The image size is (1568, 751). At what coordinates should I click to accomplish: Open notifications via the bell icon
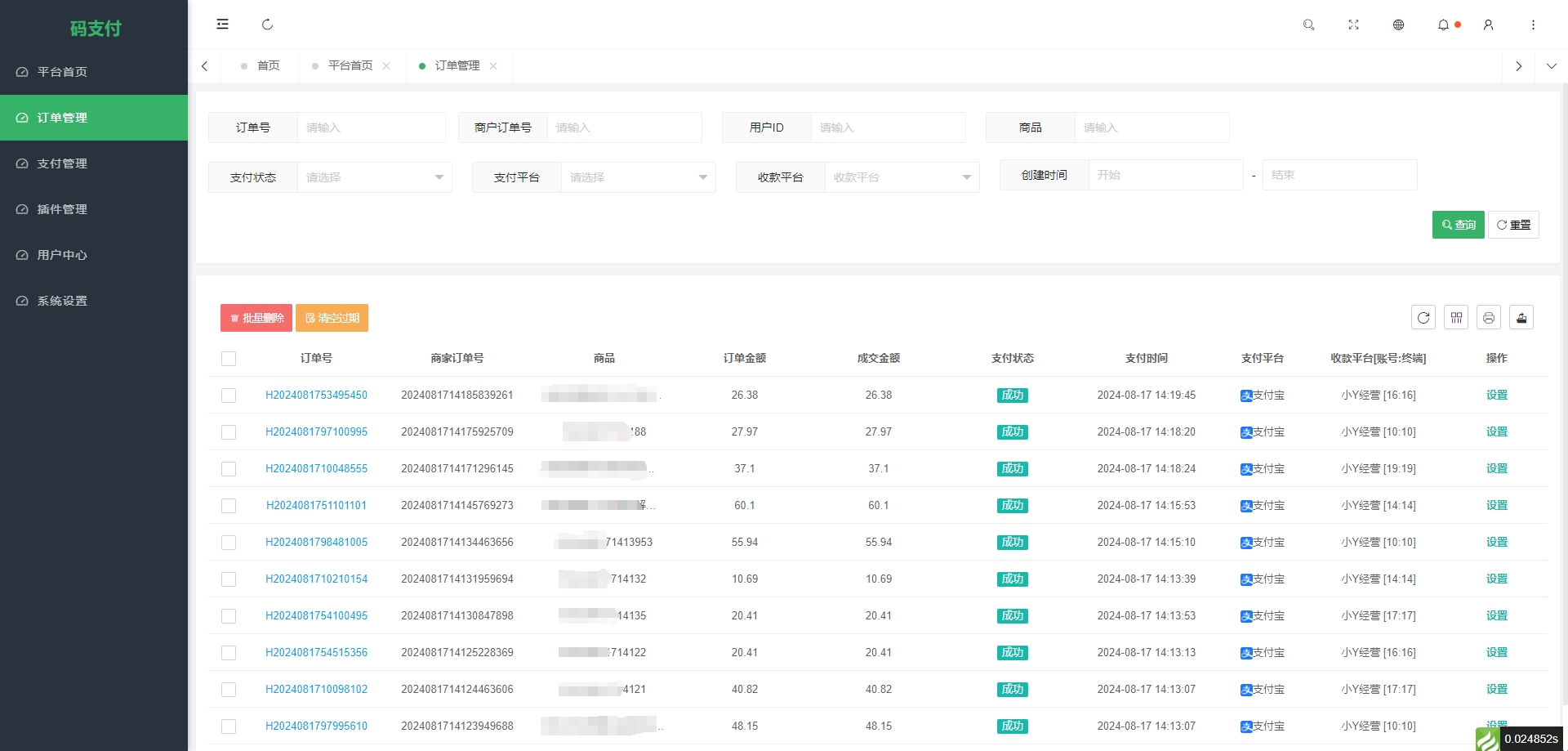coord(1442,25)
